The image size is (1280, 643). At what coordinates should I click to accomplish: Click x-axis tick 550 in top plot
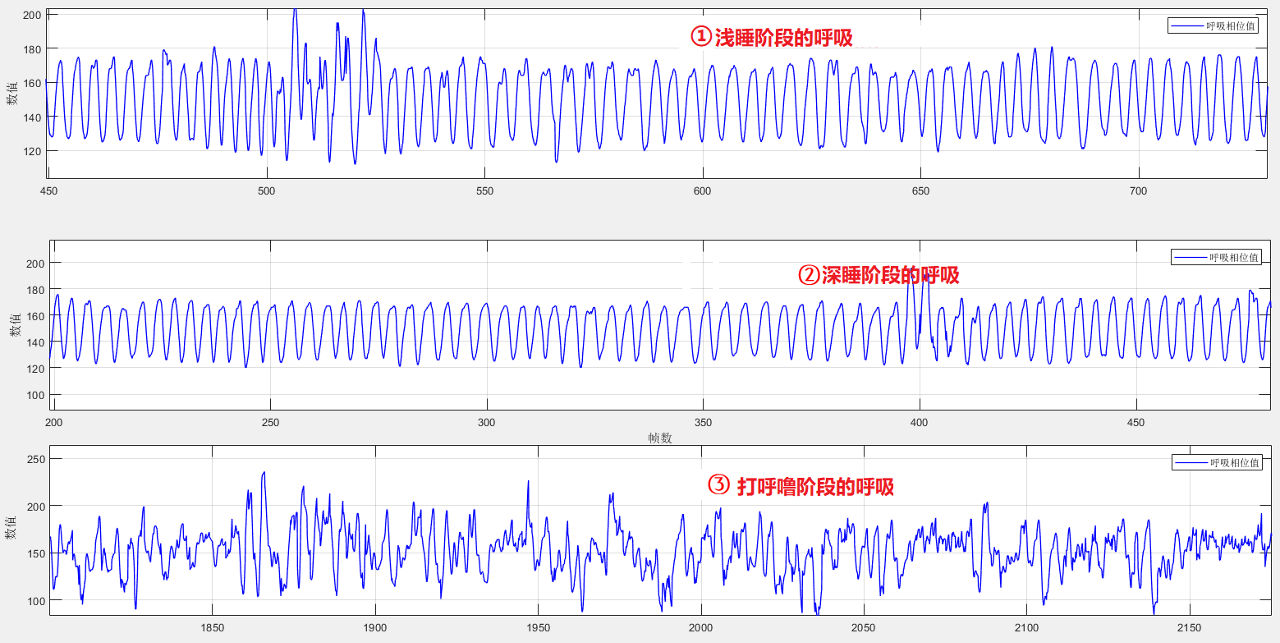(484, 190)
